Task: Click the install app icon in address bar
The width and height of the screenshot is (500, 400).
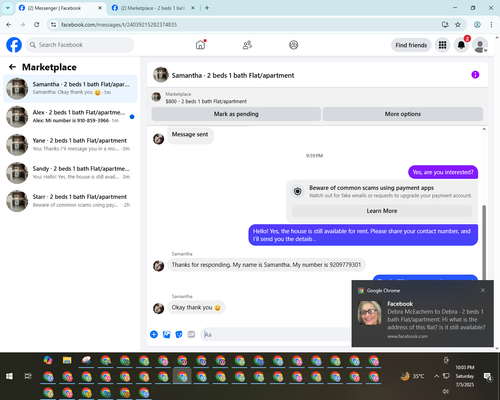Action: click(x=445, y=24)
